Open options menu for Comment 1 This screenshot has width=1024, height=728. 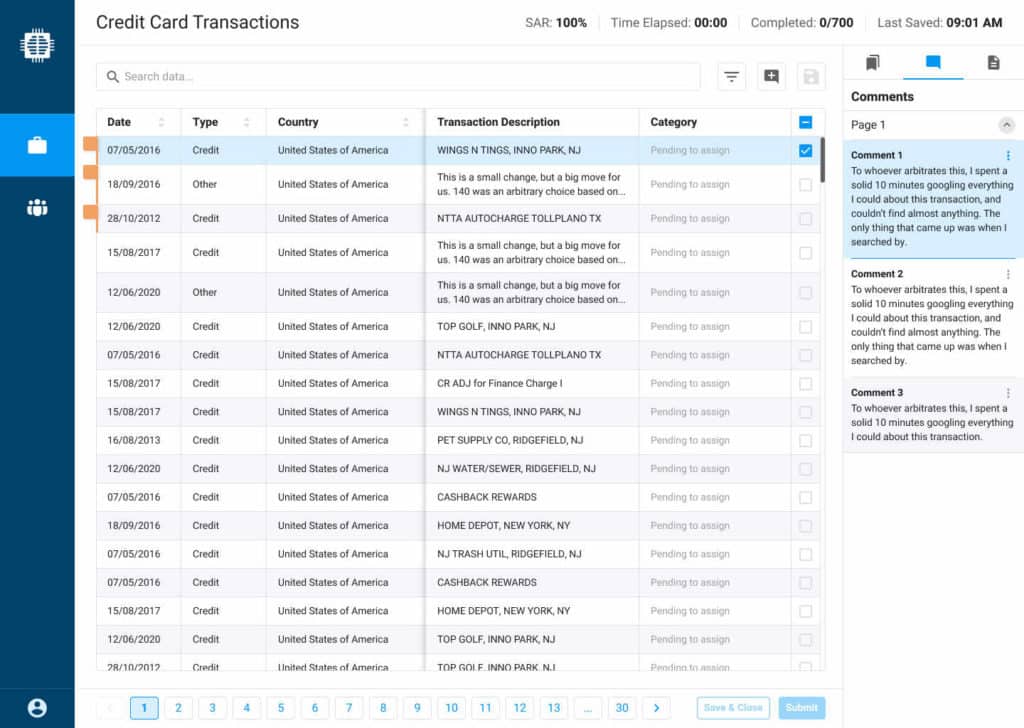[1008, 156]
